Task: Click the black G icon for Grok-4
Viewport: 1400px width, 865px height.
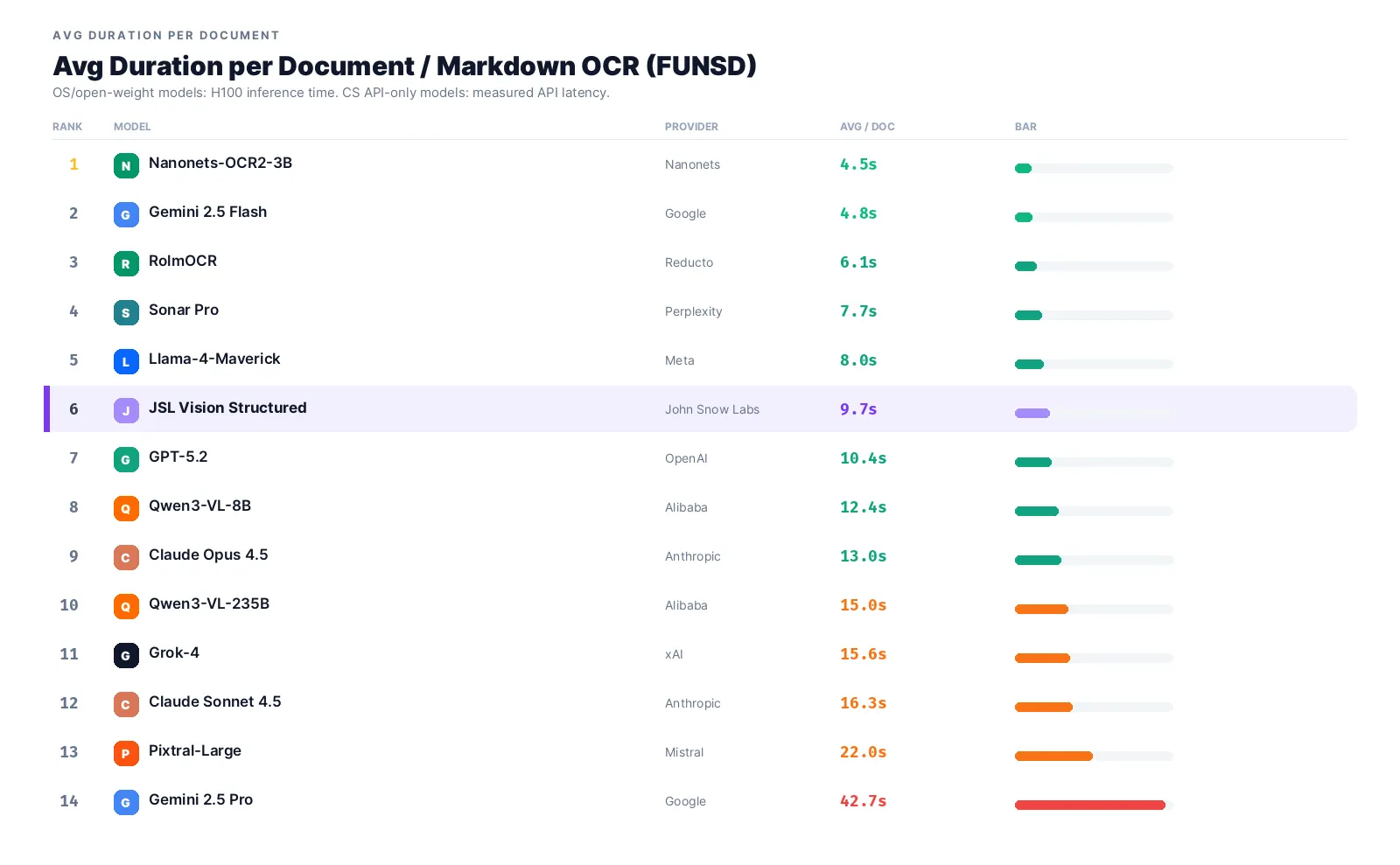Action: click(x=126, y=655)
